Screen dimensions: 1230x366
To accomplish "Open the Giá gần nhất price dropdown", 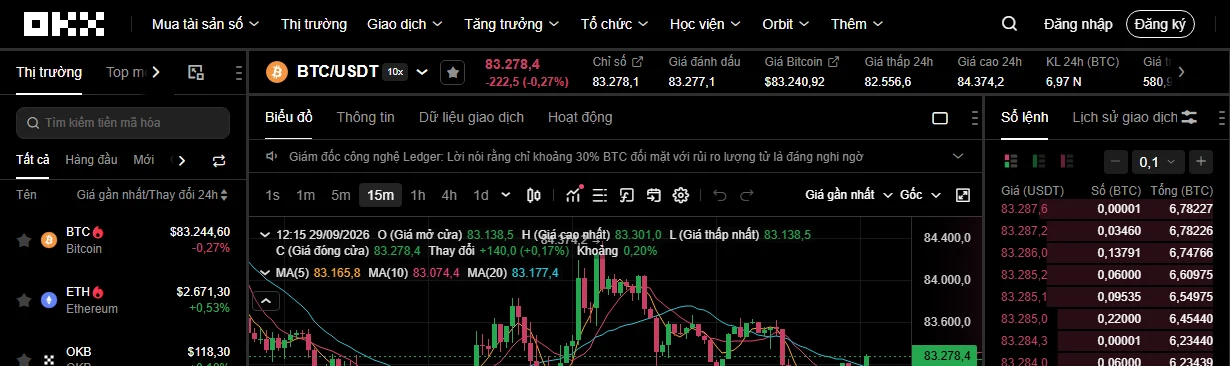I will point(849,195).
